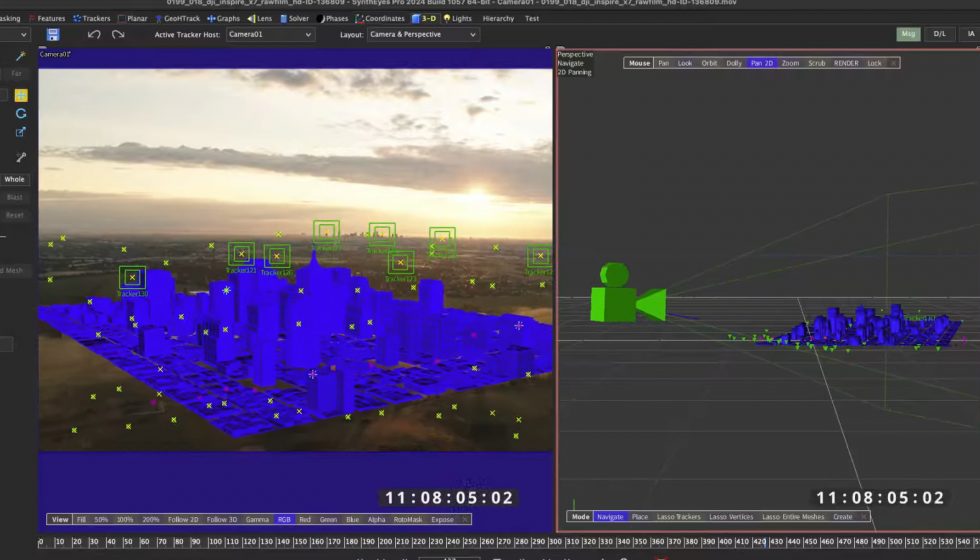This screenshot has height=560, width=980.
Task: Click Expose in View toolbar
Action: tap(442, 519)
